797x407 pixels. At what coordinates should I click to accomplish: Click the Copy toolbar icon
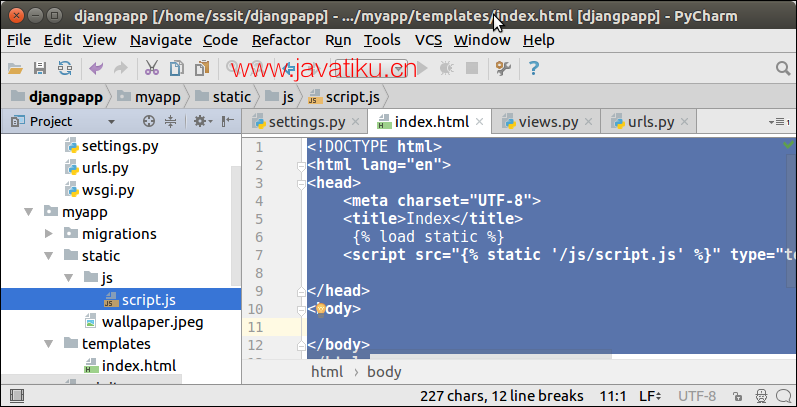176,68
